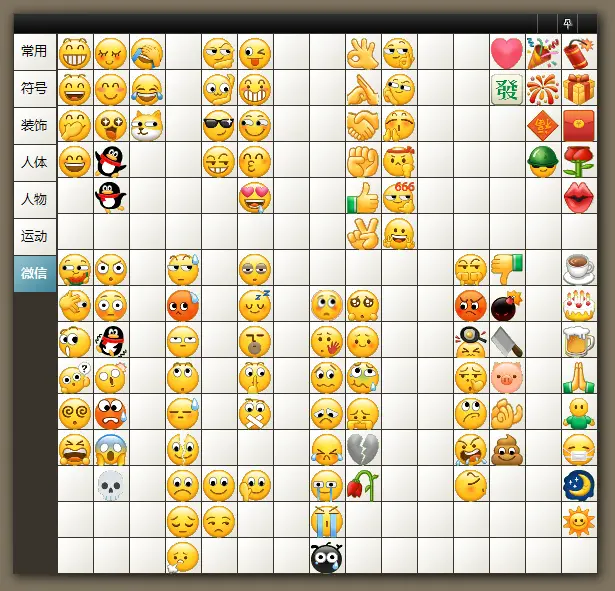Choose the sunglasses smiley emoji
The height and width of the screenshot is (591, 615).
[x=218, y=125]
